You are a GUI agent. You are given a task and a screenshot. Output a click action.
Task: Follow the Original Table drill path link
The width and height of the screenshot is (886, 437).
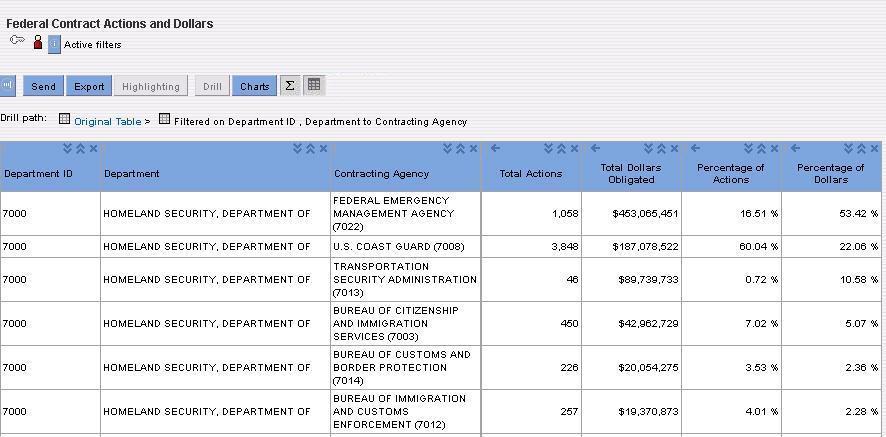(108, 122)
